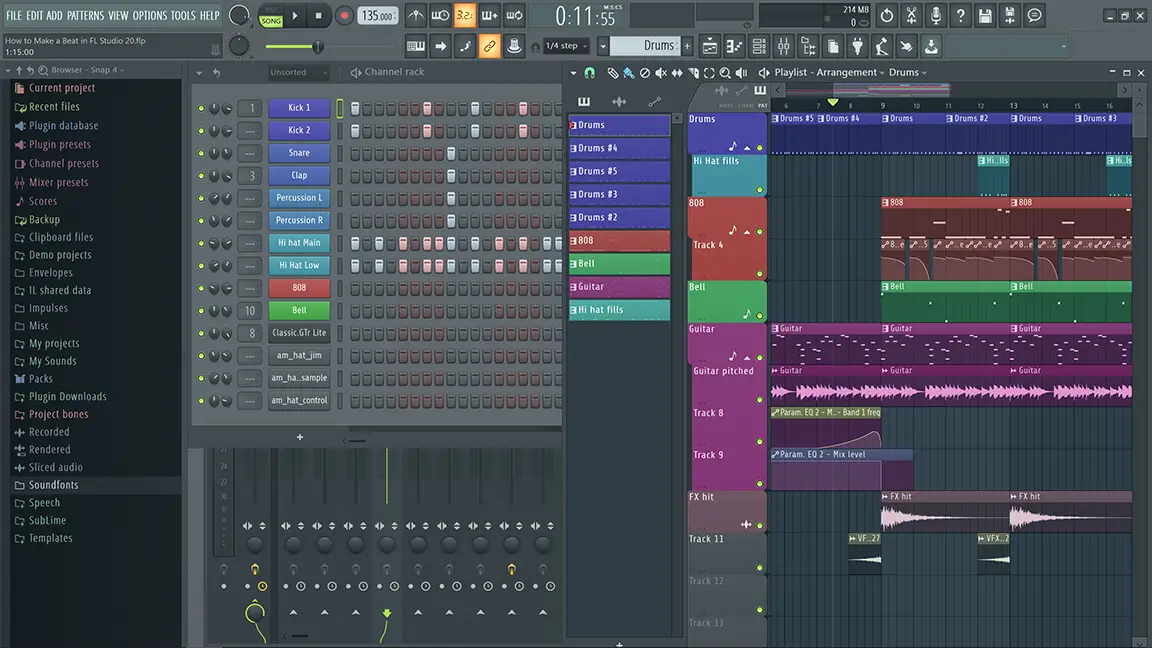Click the Kick 1 channel button
Screen dimensions: 1152x648
[299, 107]
